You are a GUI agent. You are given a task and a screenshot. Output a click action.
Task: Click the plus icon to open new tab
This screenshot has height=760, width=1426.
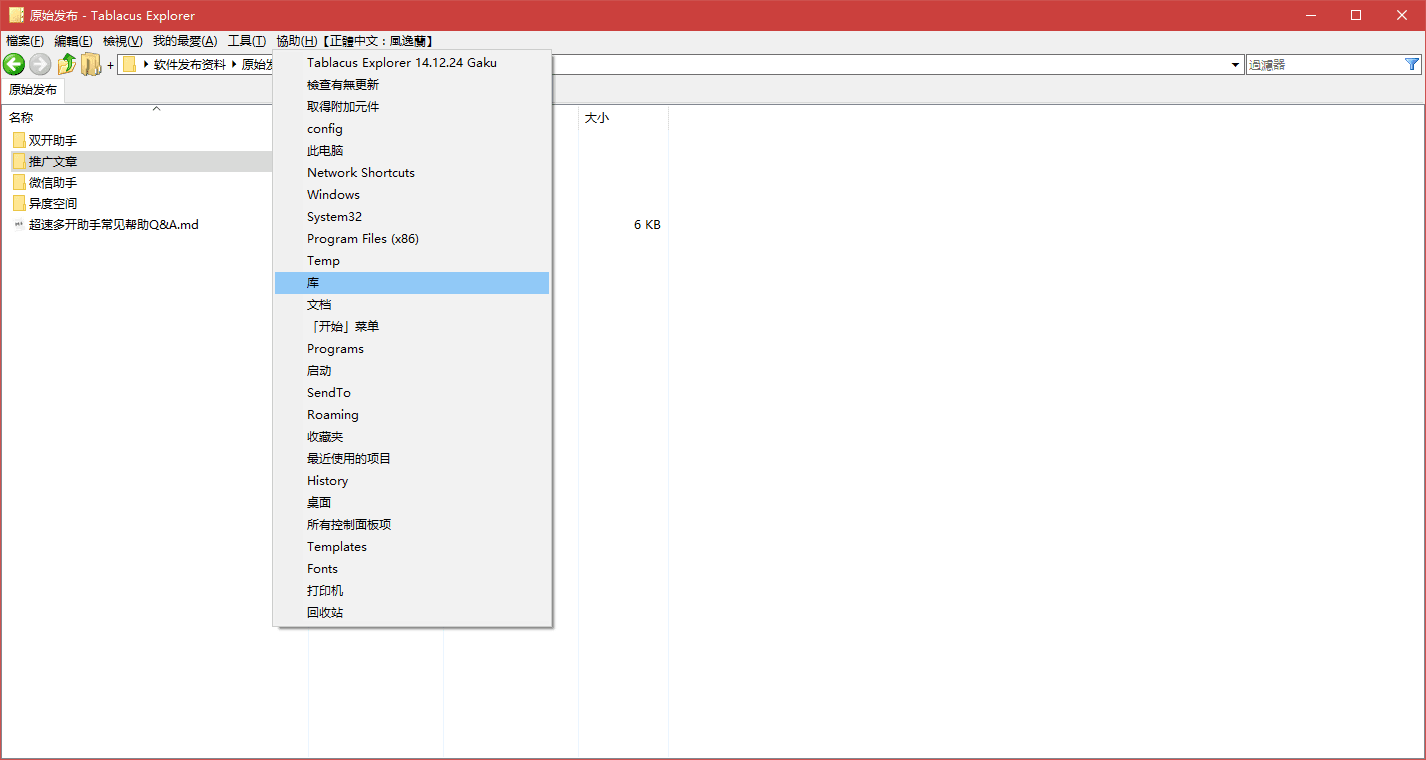click(110, 64)
